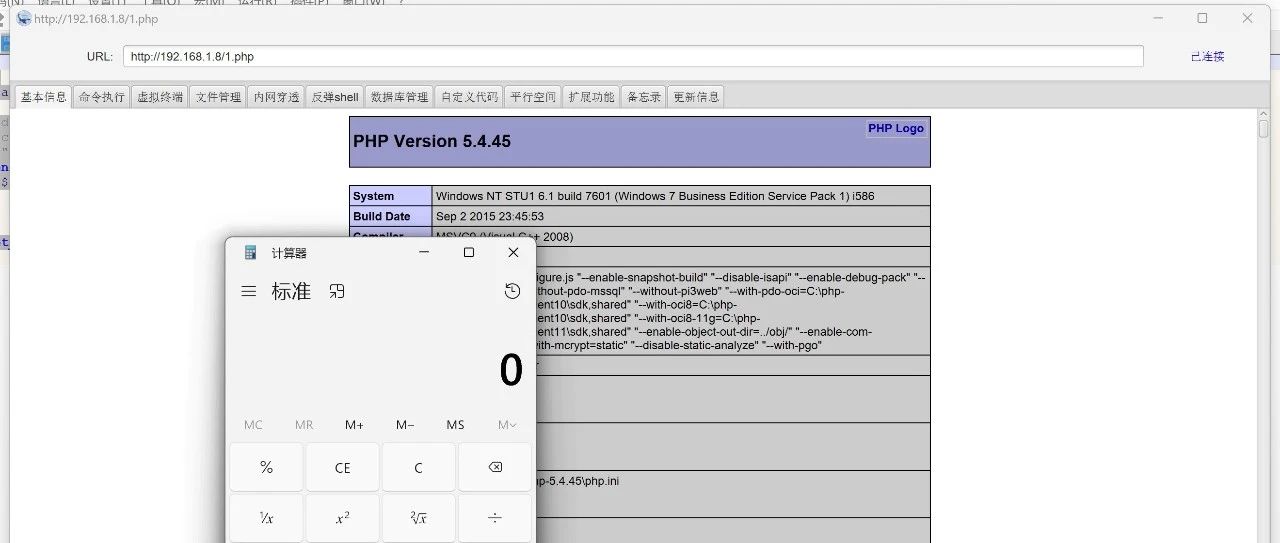Close the calculator window
Image resolution: width=1280 pixels, height=543 pixels.
pyautogui.click(x=513, y=253)
